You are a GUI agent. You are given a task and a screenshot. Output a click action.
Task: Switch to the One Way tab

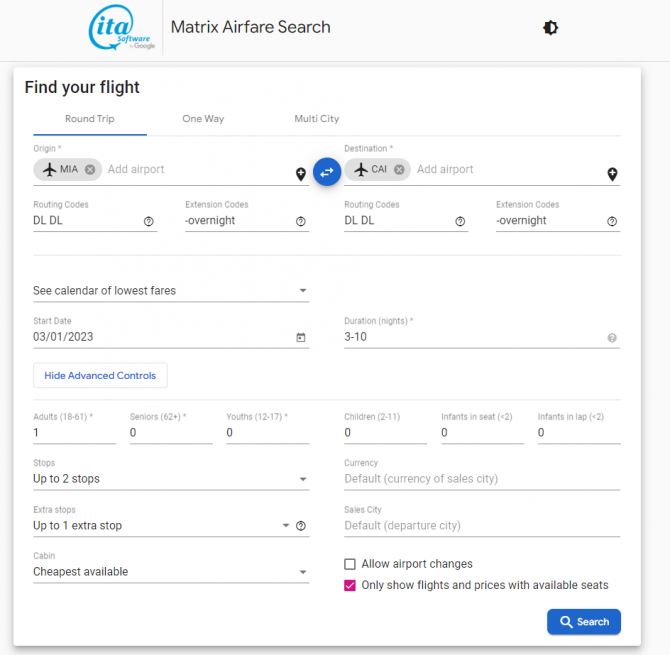(x=203, y=119)
